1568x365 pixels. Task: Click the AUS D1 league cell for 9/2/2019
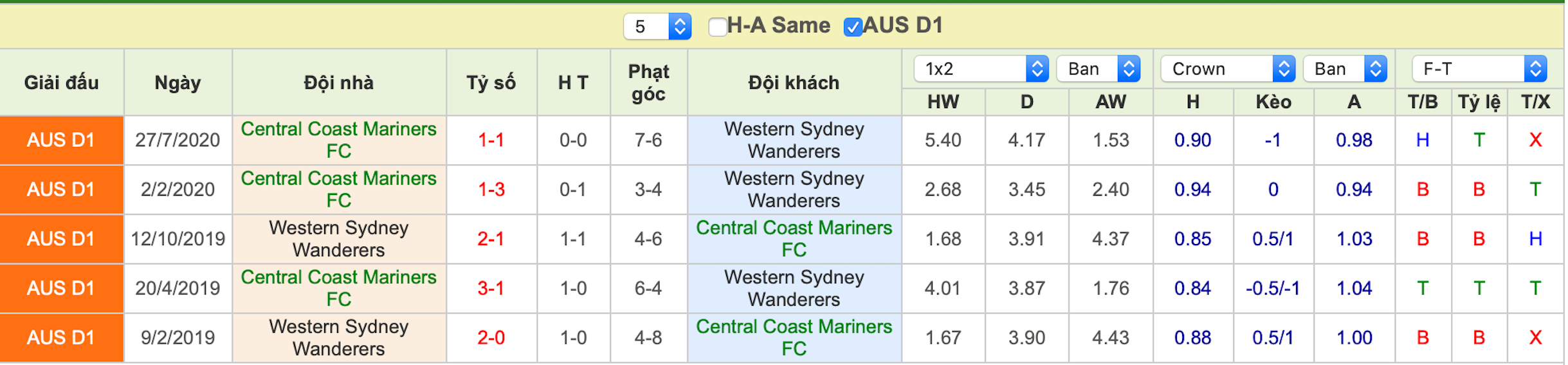tap(62, 337)
